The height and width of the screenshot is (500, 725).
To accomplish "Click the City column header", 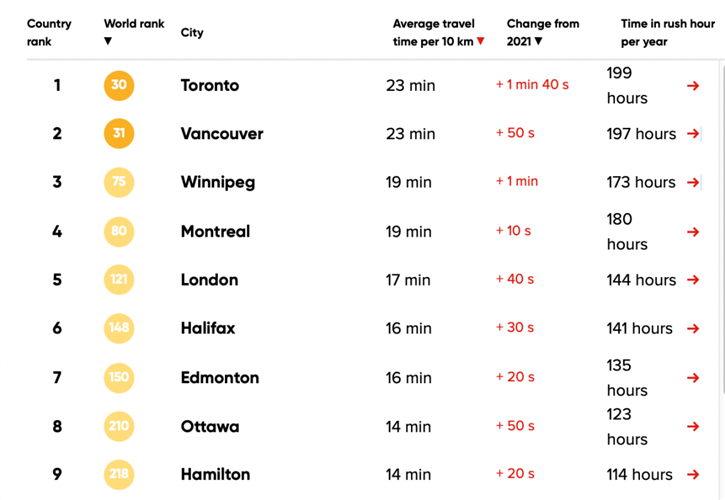I will (x=192, y=33).
